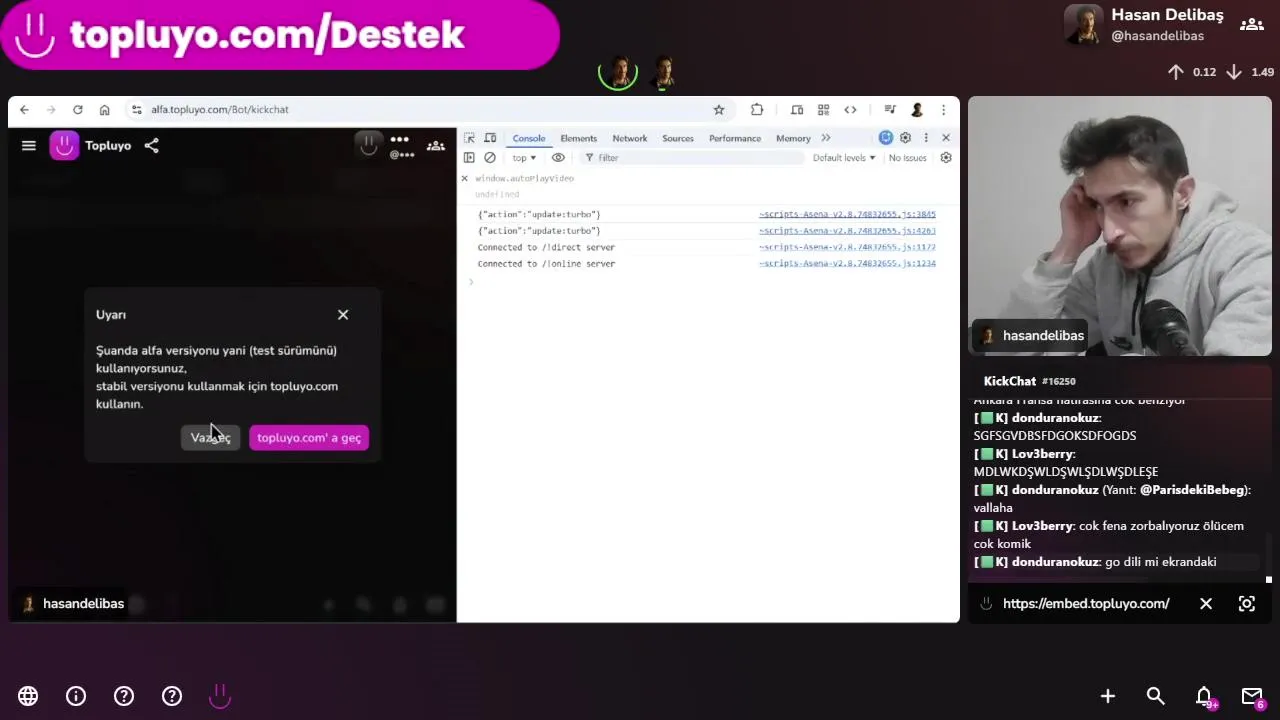Toggle the console sidebar

coord(469,158)
